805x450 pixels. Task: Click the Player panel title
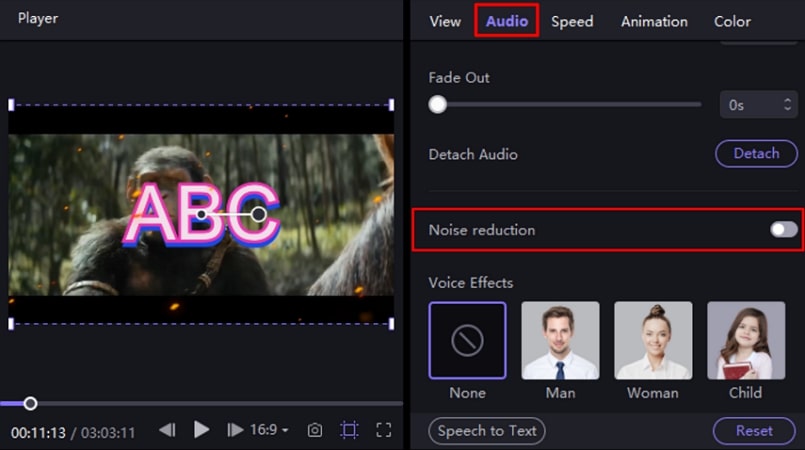pyautogui.click(x=38, y=18)
